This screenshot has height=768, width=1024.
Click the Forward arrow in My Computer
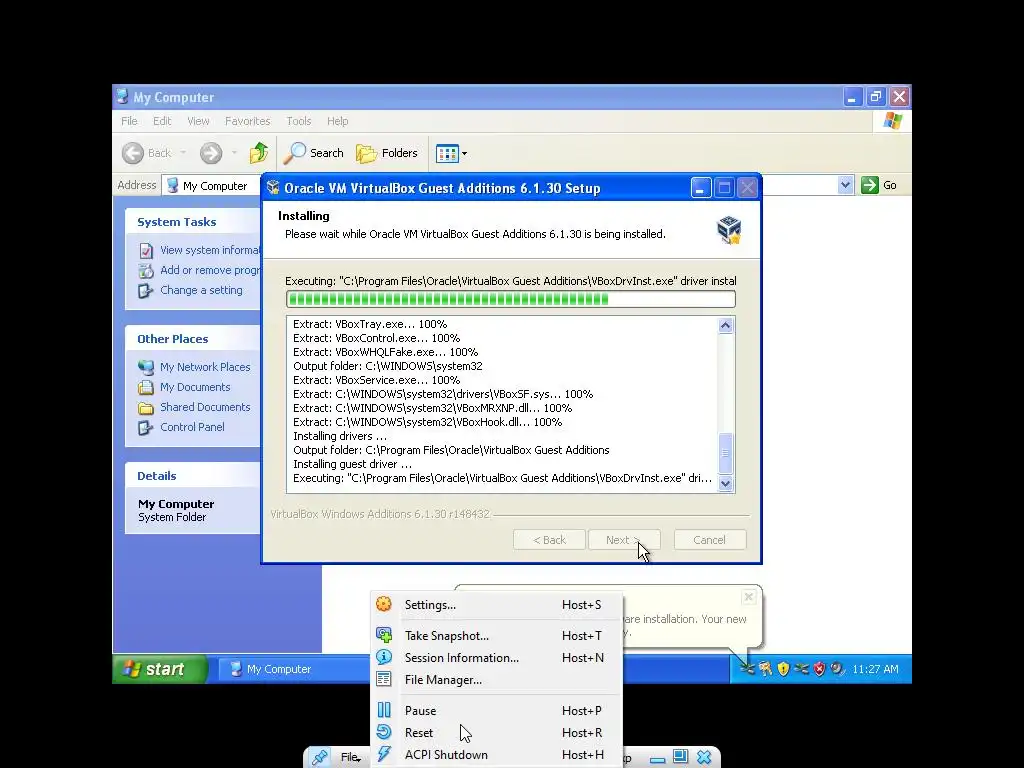[x=211, y=153]
